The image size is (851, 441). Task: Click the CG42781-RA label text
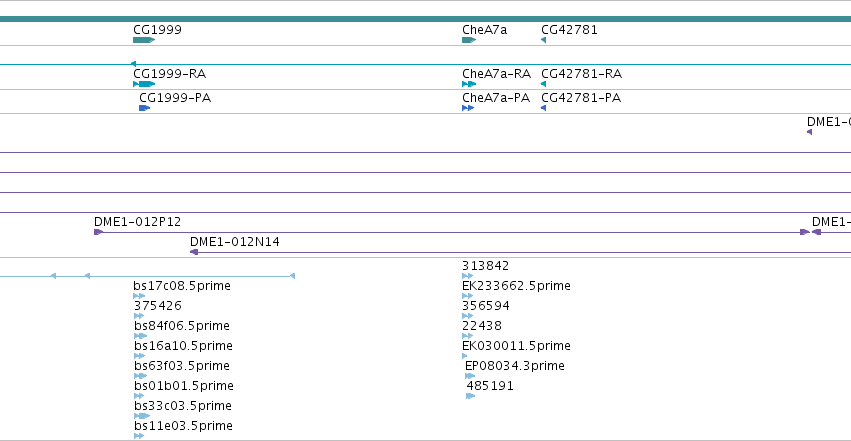[581, 74]
